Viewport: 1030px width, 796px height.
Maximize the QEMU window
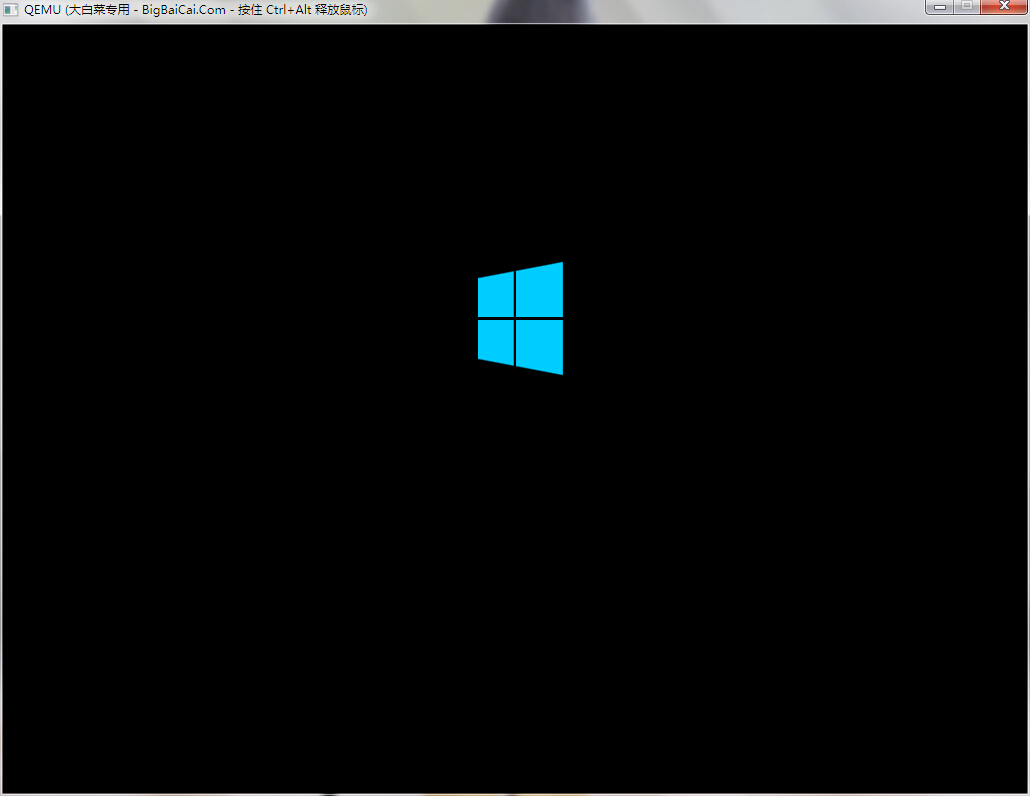968,7
